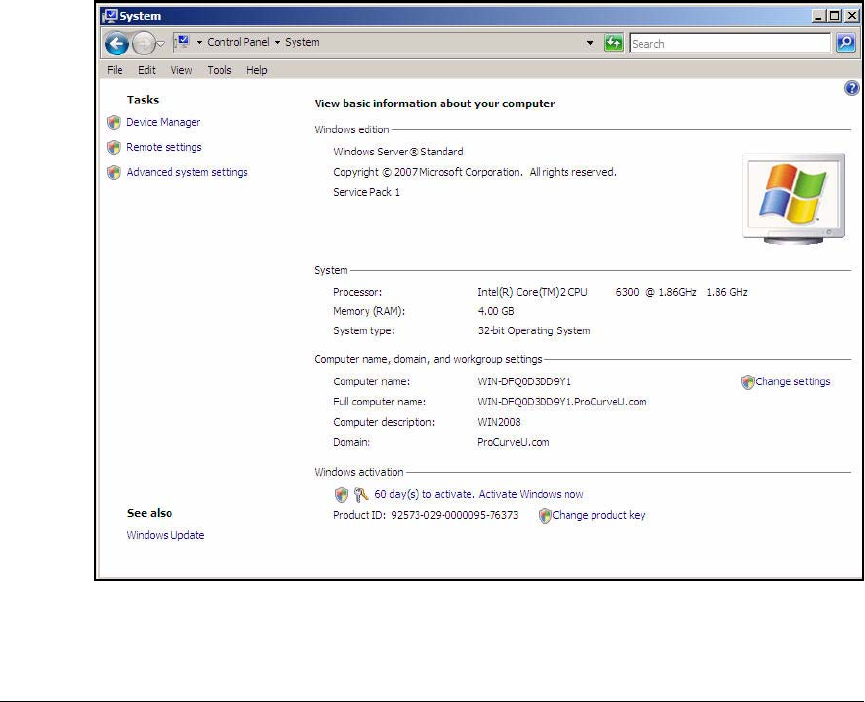The image size is (865, 702).
Task: Click the shield icon beside Device Manager
Action: point(114,122)
